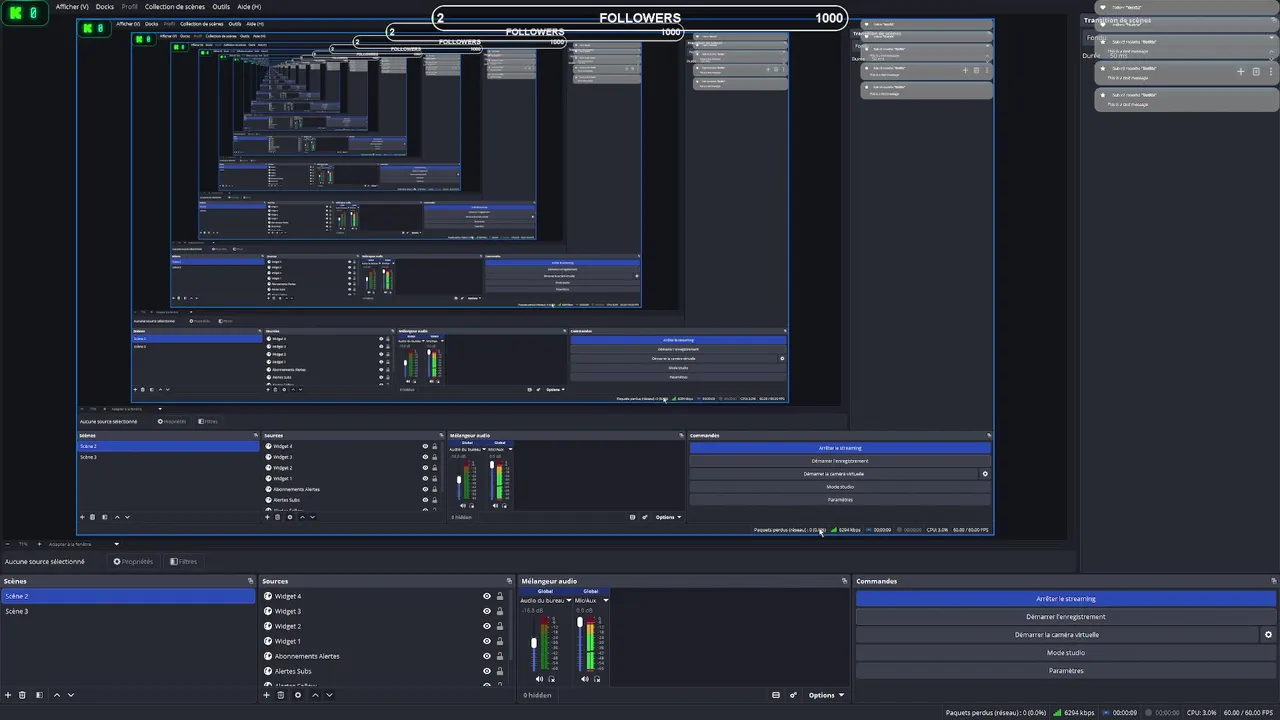Click the 'CPU: 3.0%' status entry
The image size is (1280, 720).
click(x=1200, y=713)
